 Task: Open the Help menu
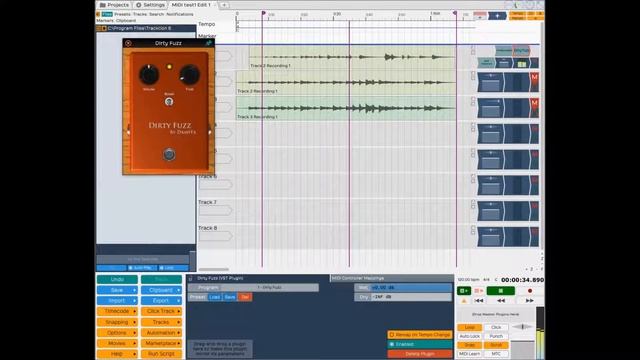point(117,354)
